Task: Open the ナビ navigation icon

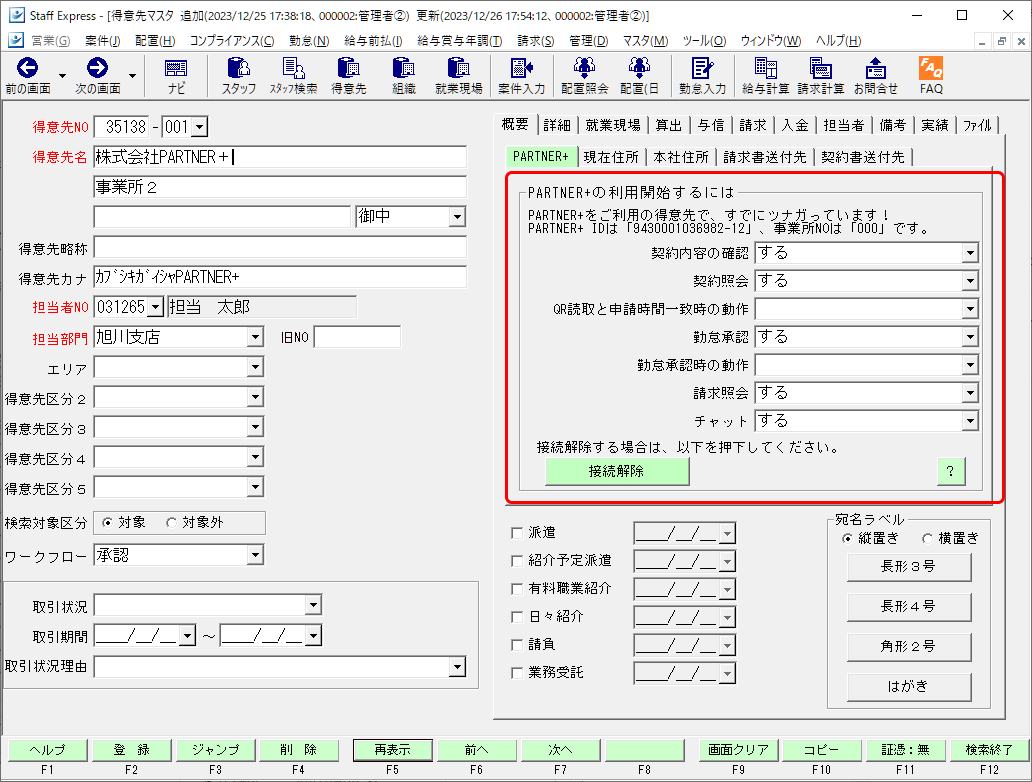Action: [176, 68]
